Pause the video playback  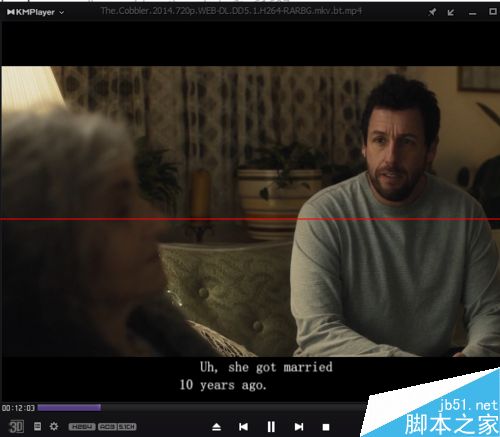tap(271, 426)
